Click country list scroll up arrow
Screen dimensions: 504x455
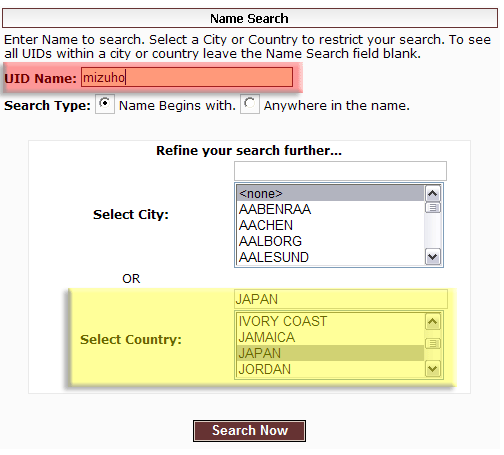pos(433,322)
